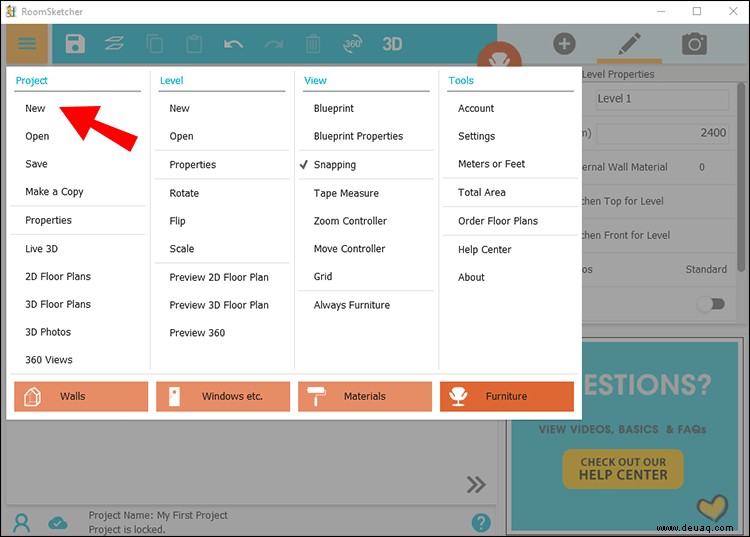Open the camera Snapshot mode tab
The width and height of the screenshot is (750, 537).
click(694, 44)
